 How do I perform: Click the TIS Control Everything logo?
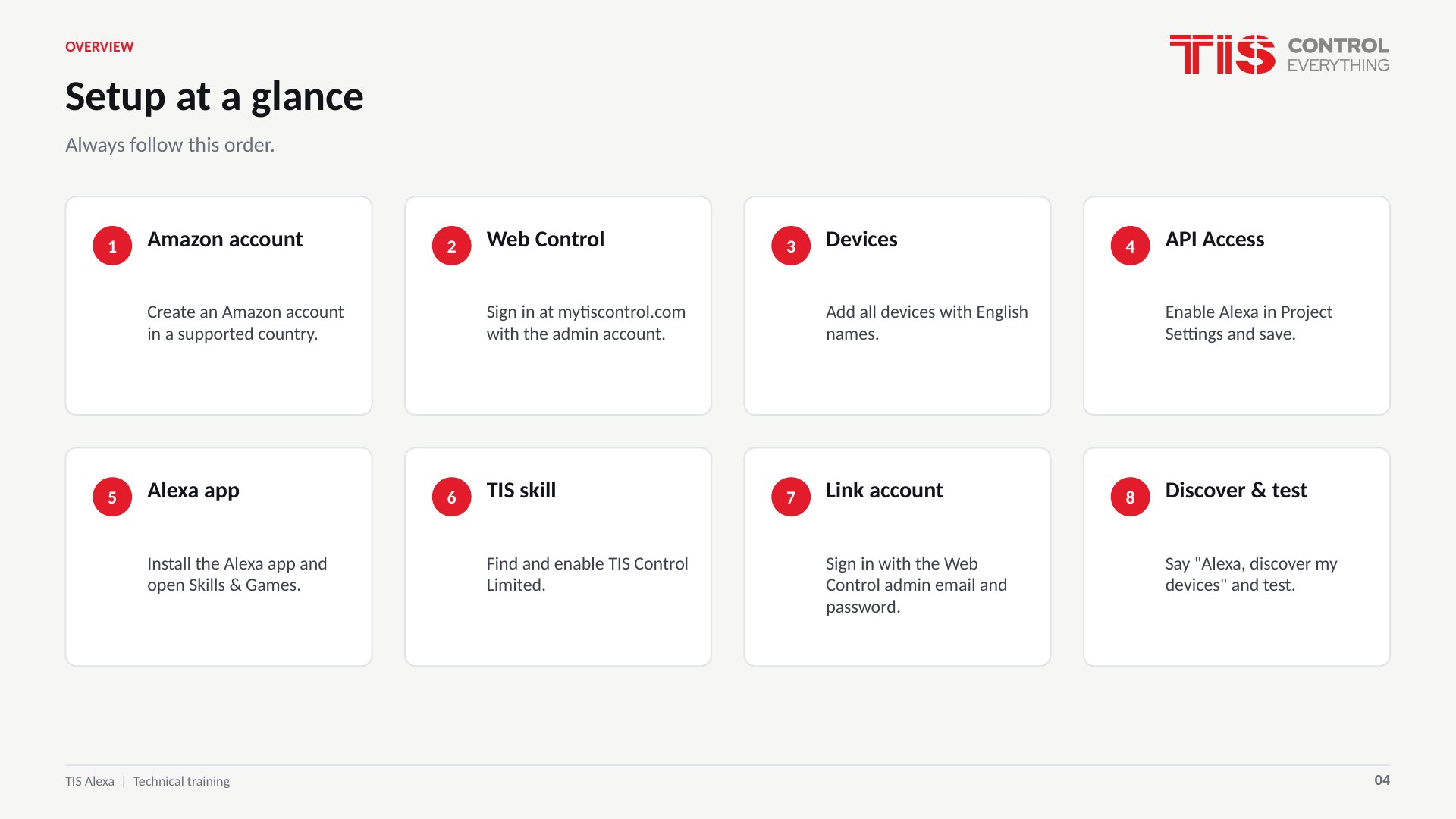pos(1279,54)
